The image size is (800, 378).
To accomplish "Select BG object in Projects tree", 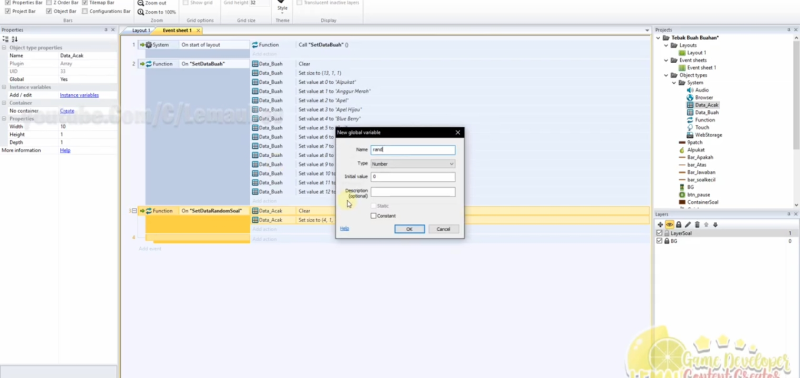I will pyautogui.click(x=687, y=187).
